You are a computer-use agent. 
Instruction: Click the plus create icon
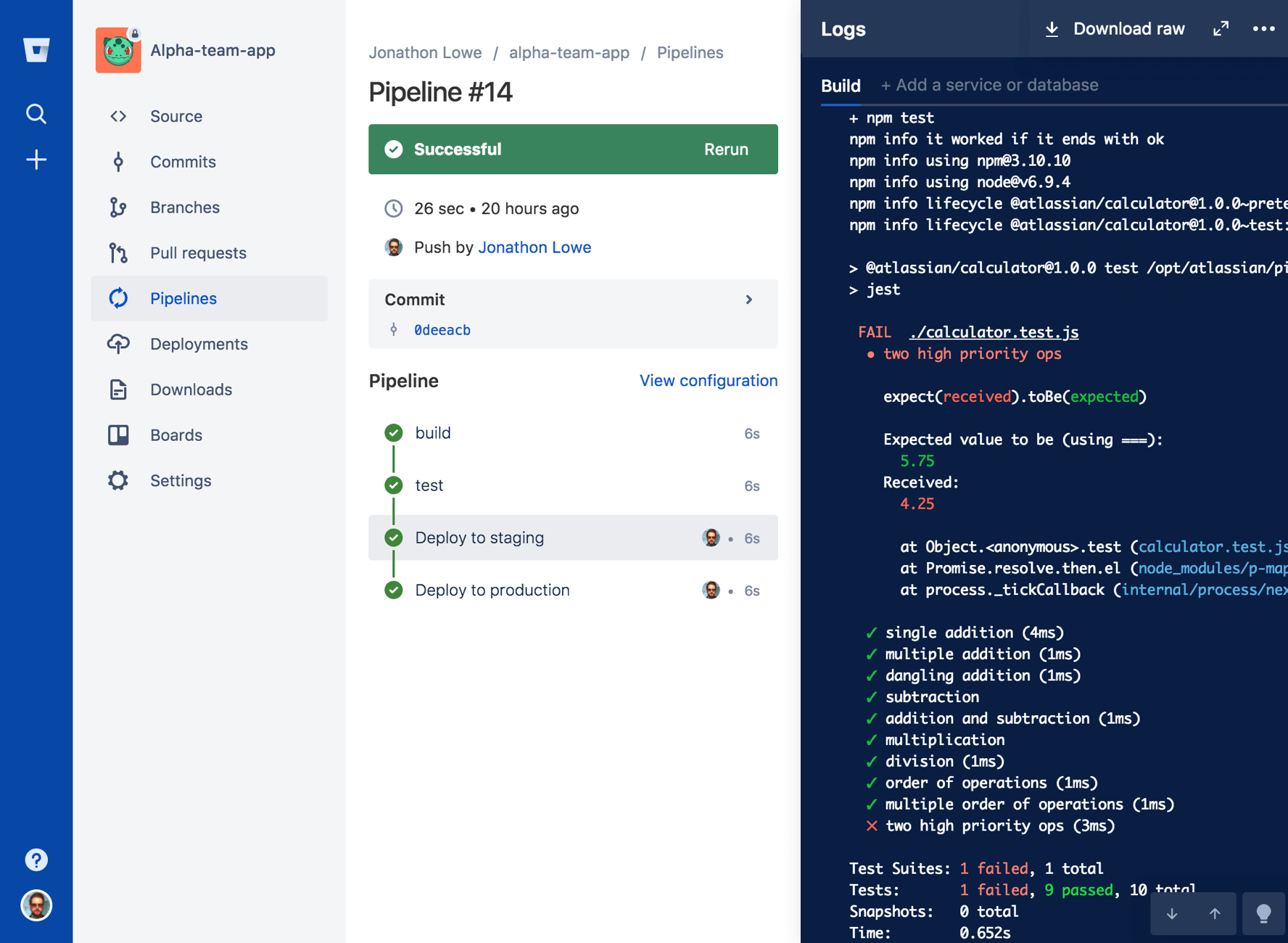(36, 160)
